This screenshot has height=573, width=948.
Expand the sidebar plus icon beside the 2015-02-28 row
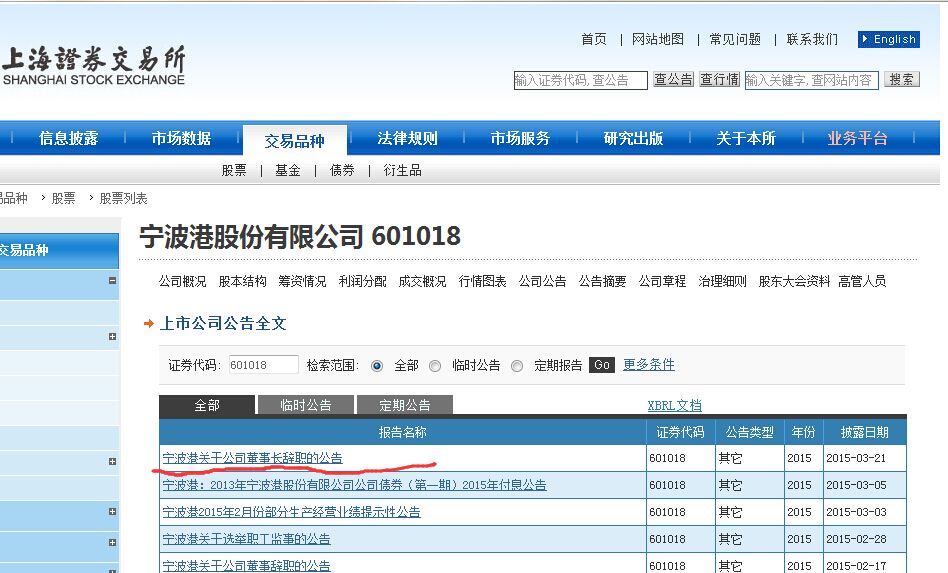(x=112, y=542)
